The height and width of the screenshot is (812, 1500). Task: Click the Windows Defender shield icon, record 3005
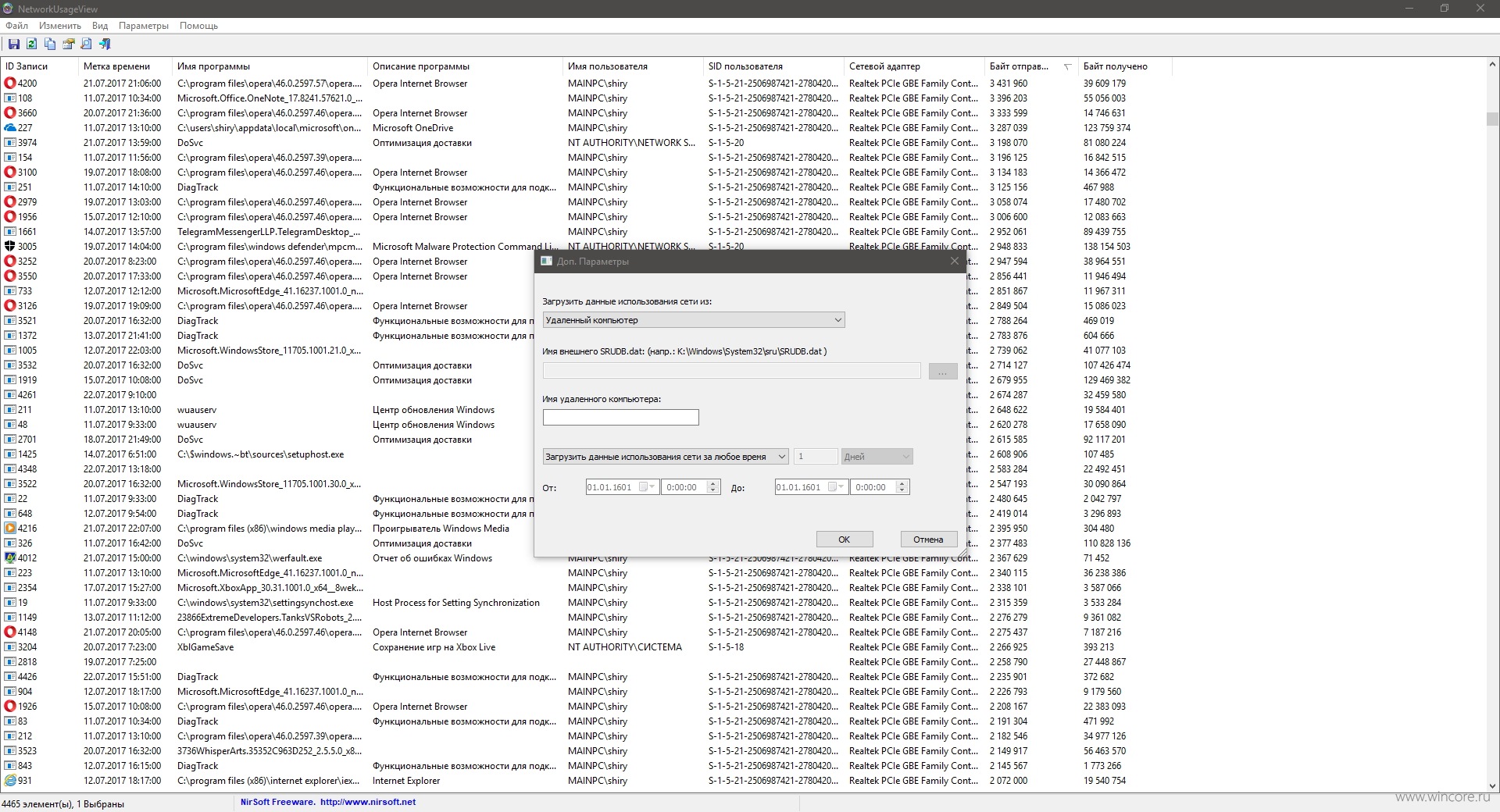point(10,246)
